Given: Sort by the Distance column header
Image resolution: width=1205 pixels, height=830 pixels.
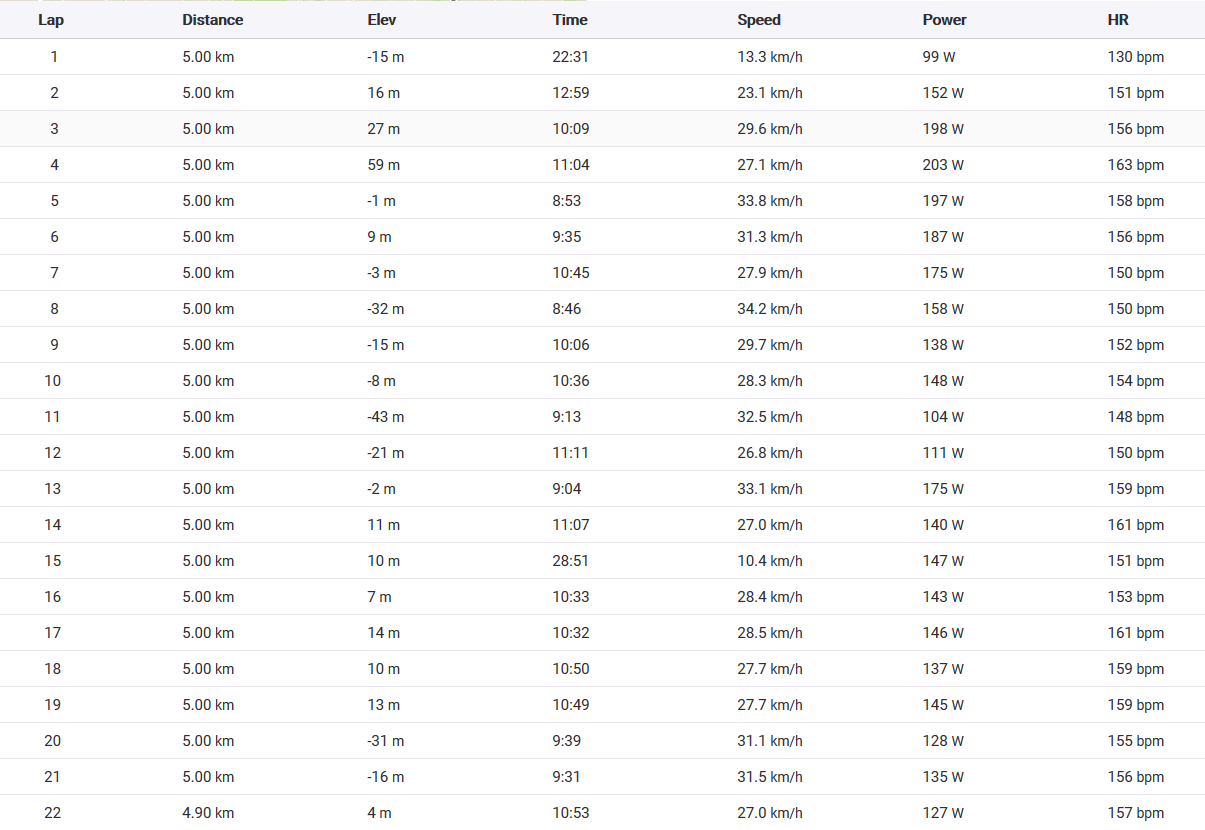Looking at the screenshot, I should tap(212, 20).
